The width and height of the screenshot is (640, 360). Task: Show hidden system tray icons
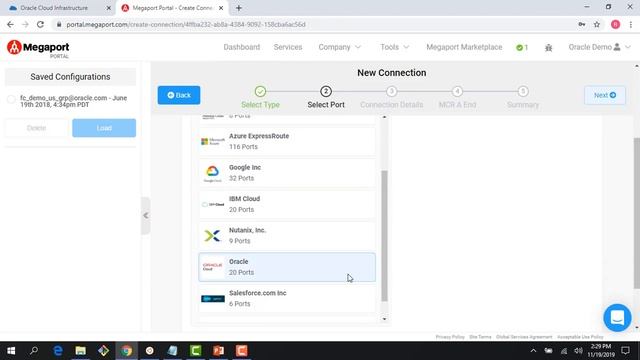coord(533,351)
